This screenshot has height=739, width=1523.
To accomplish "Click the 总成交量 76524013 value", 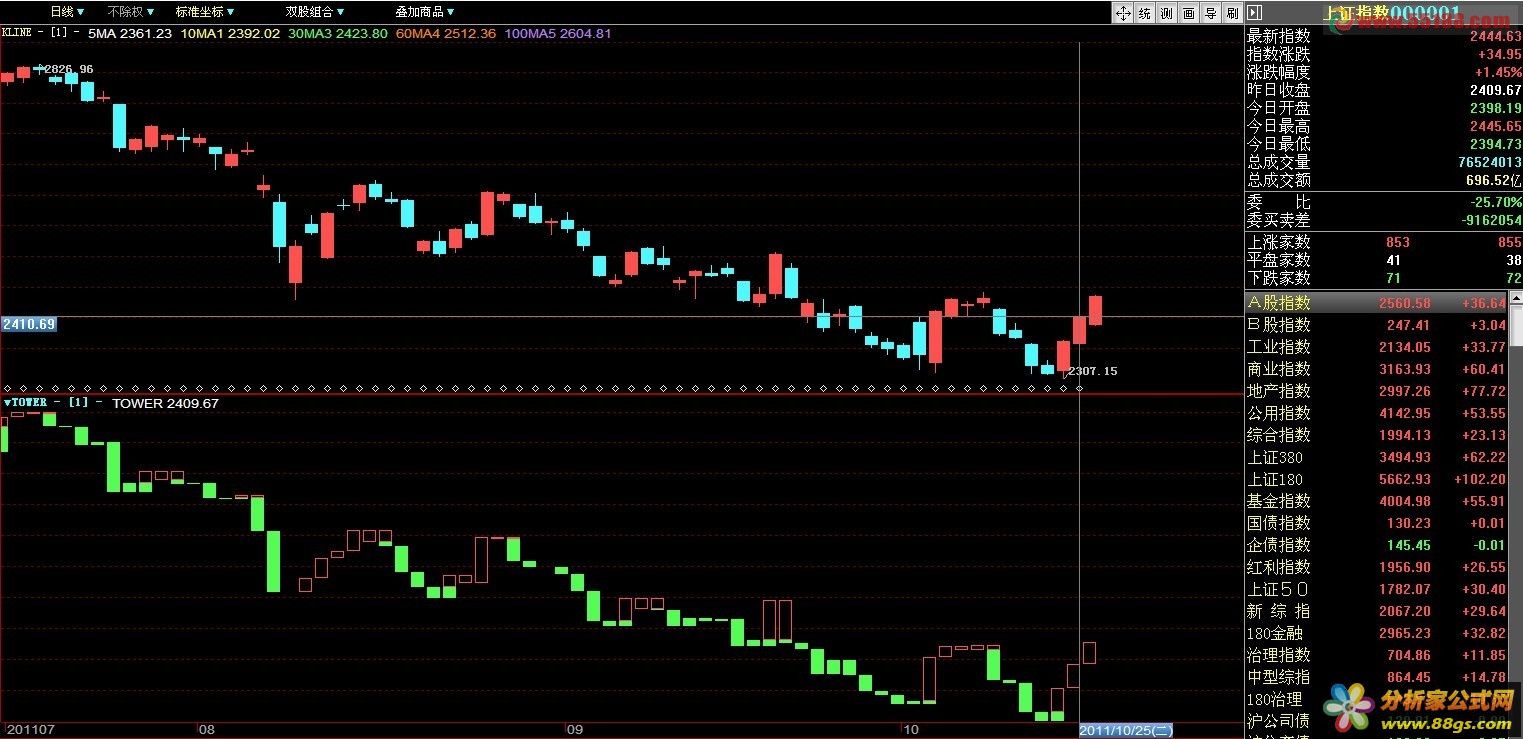I will tap(1489, 162).
